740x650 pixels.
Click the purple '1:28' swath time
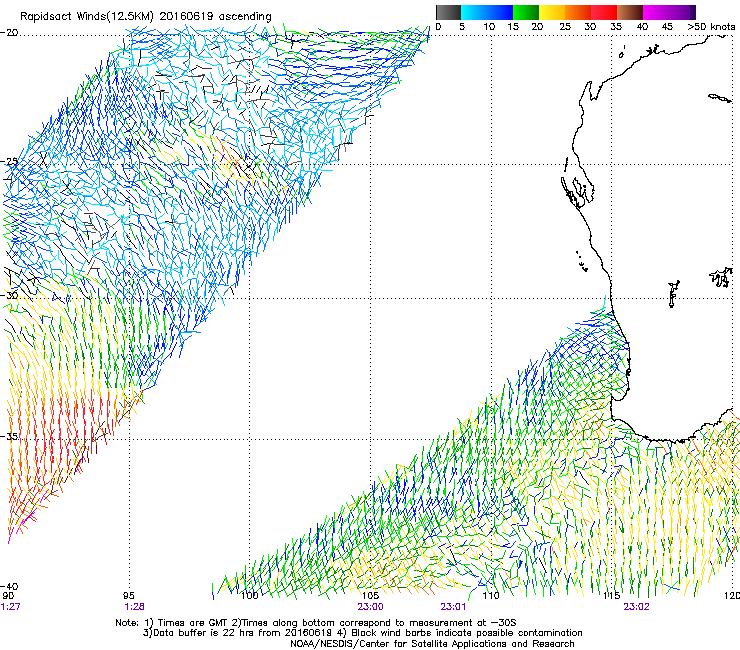coord(135,607)
